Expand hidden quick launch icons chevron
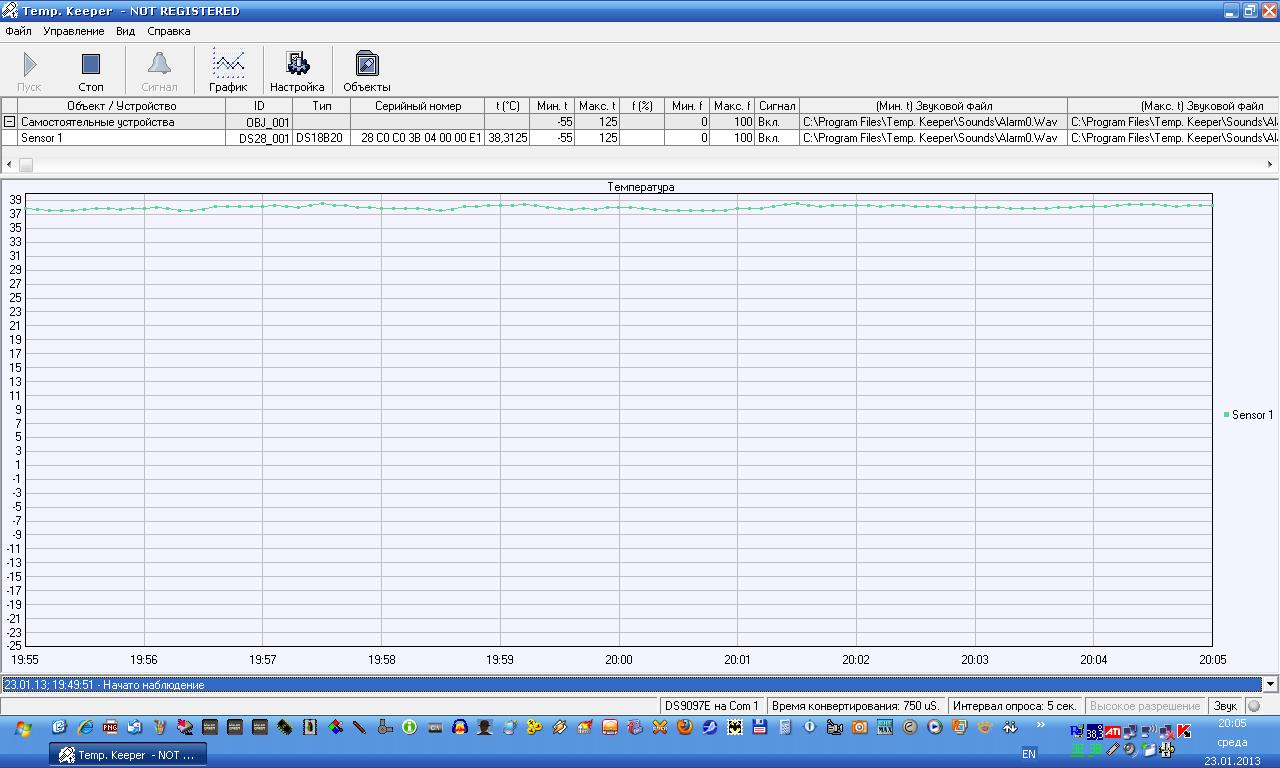The height and width of the screenshot is (768, 1280). (1040, 725)
